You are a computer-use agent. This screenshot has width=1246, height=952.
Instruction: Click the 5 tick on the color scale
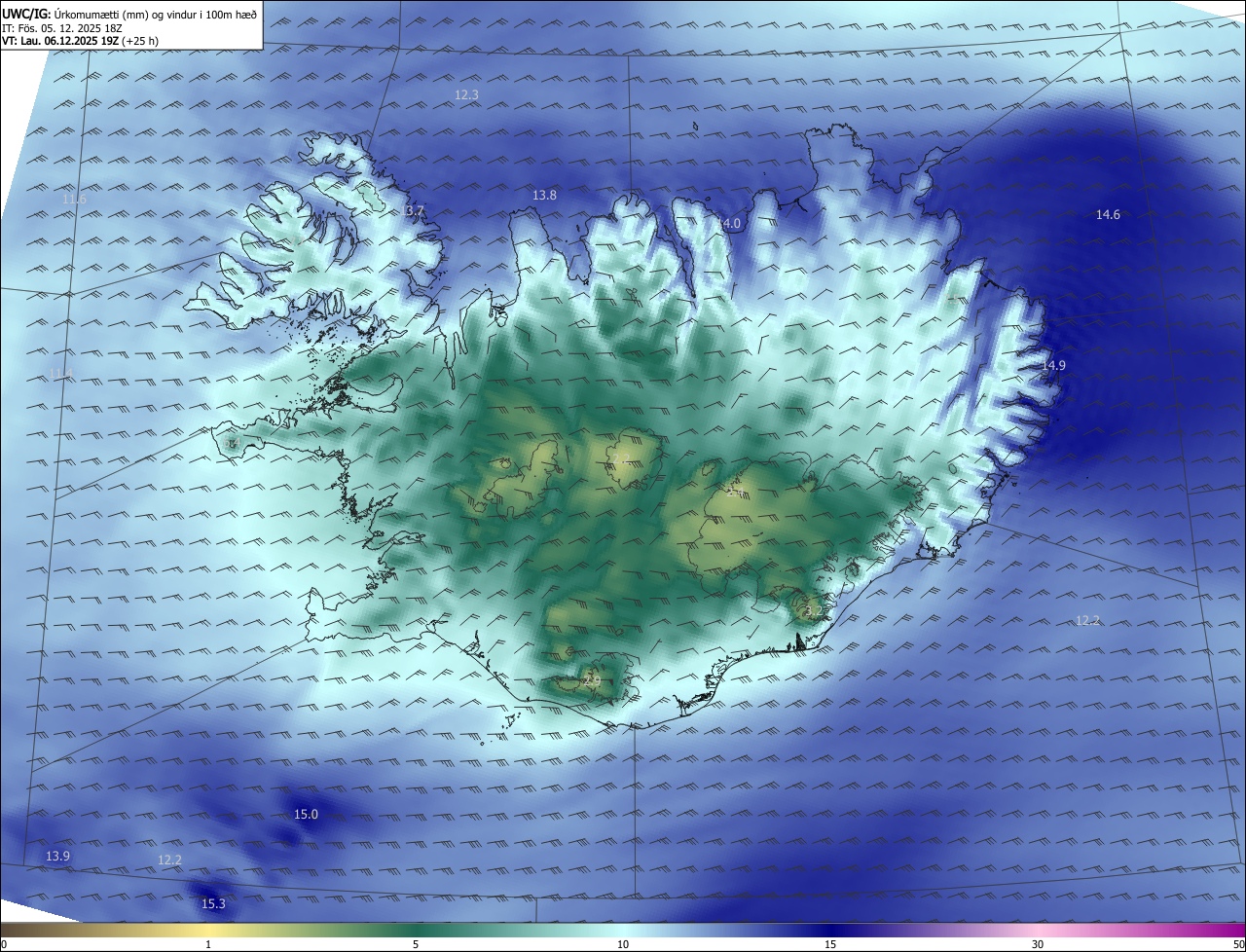pos(416,944)
